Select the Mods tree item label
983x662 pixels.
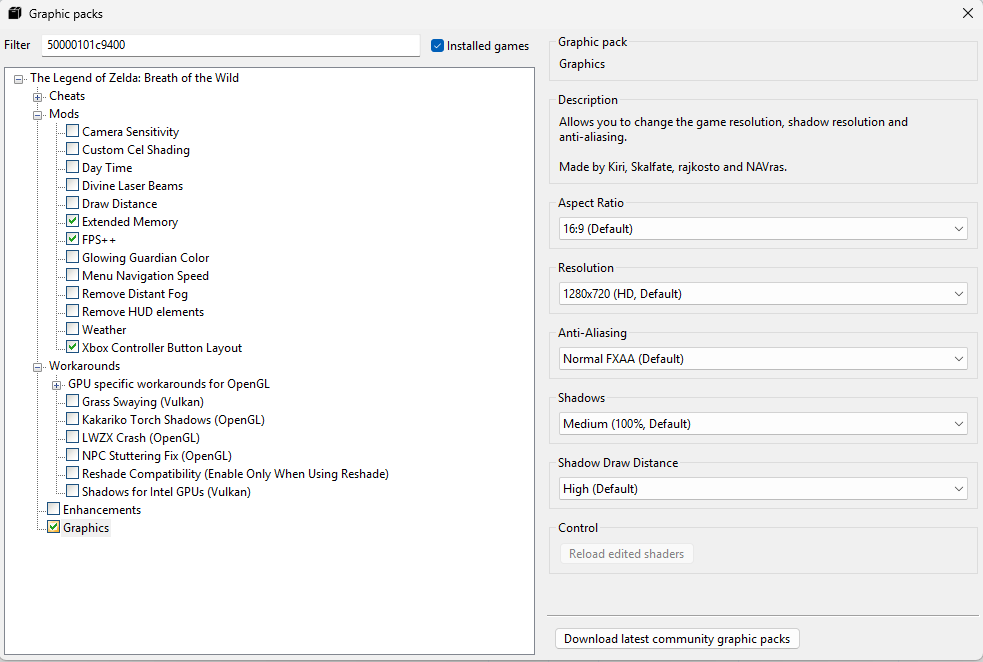click(64, 114)
